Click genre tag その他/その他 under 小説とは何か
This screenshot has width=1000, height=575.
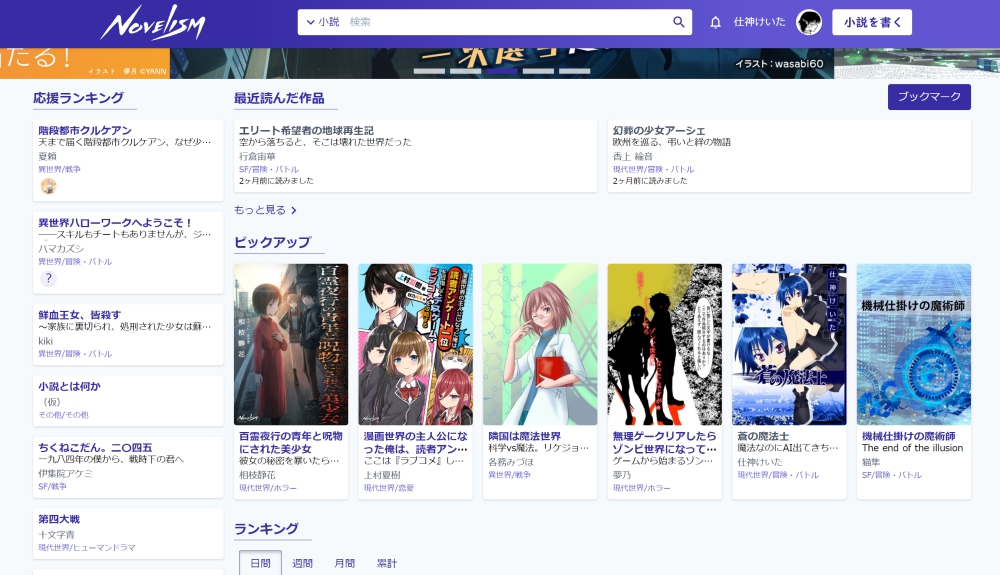63,415
